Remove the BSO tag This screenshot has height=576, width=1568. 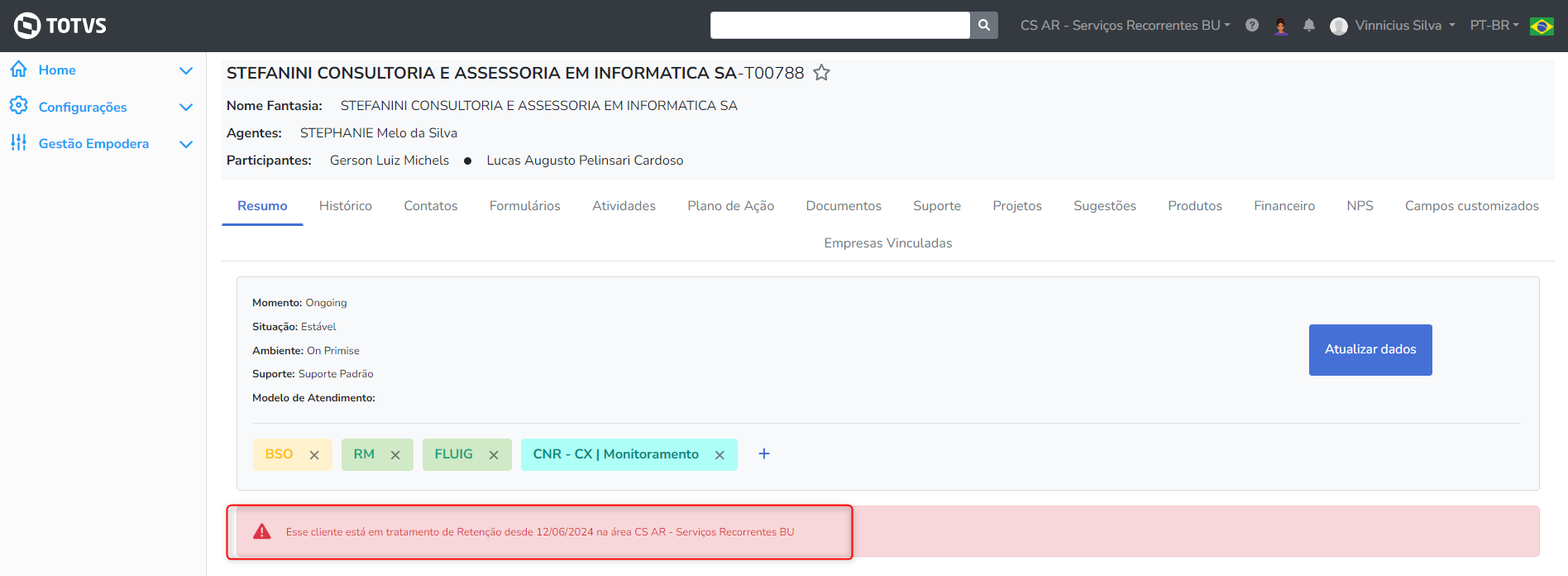(314, 455)
